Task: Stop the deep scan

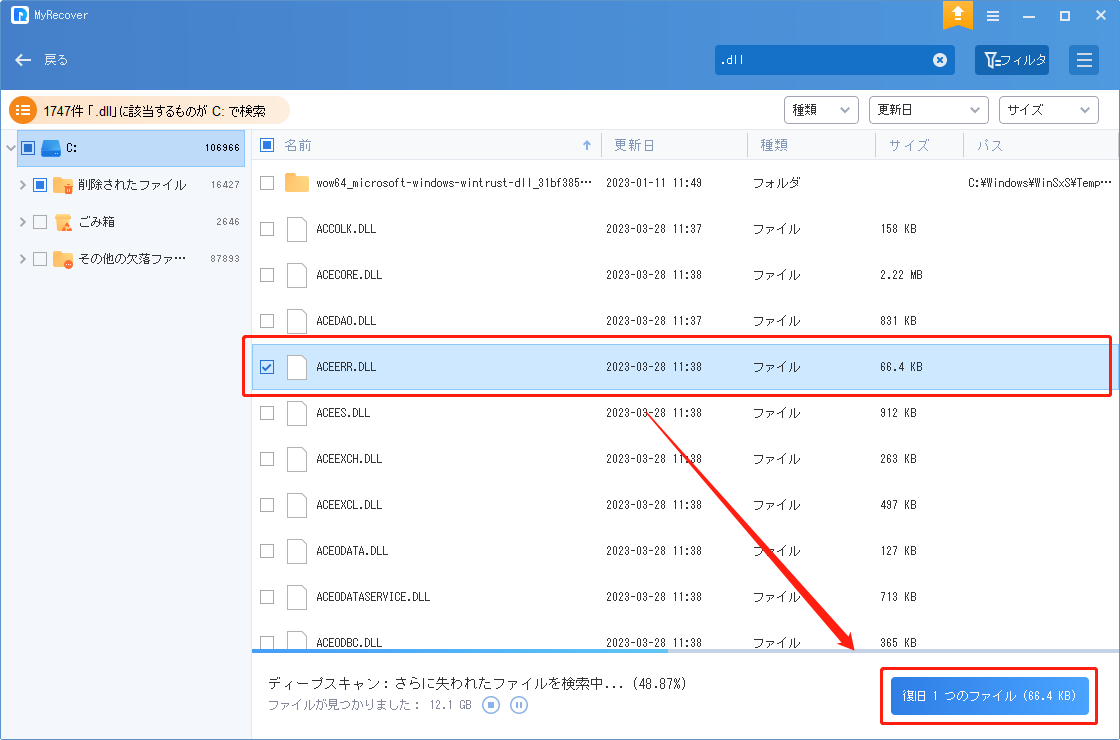Action: tap(491, 705)
